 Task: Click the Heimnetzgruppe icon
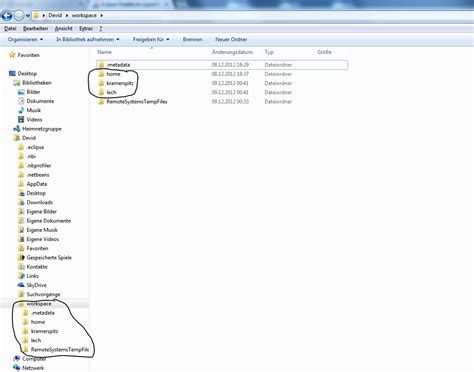tap(17, 129)
